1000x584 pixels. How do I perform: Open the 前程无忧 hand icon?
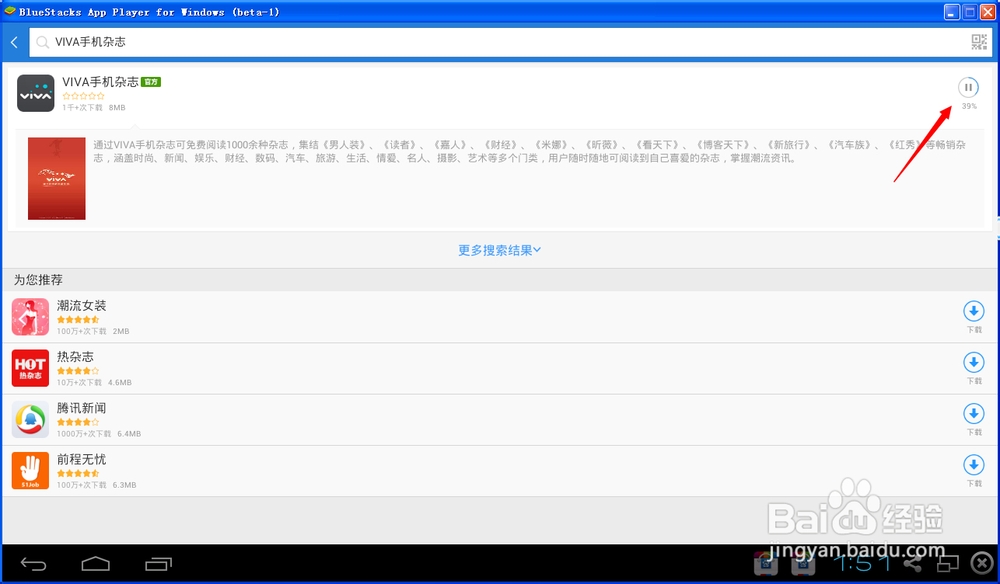30,471
